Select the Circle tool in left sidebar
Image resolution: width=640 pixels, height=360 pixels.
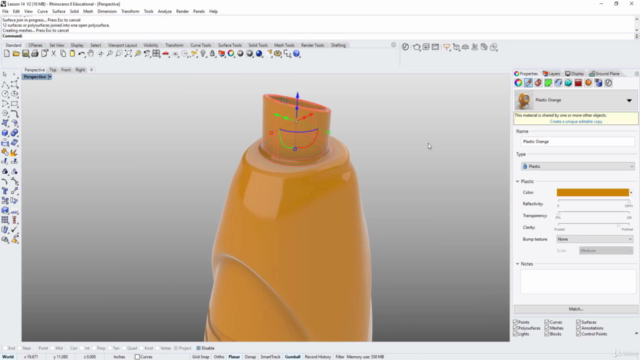click(5, 94)
